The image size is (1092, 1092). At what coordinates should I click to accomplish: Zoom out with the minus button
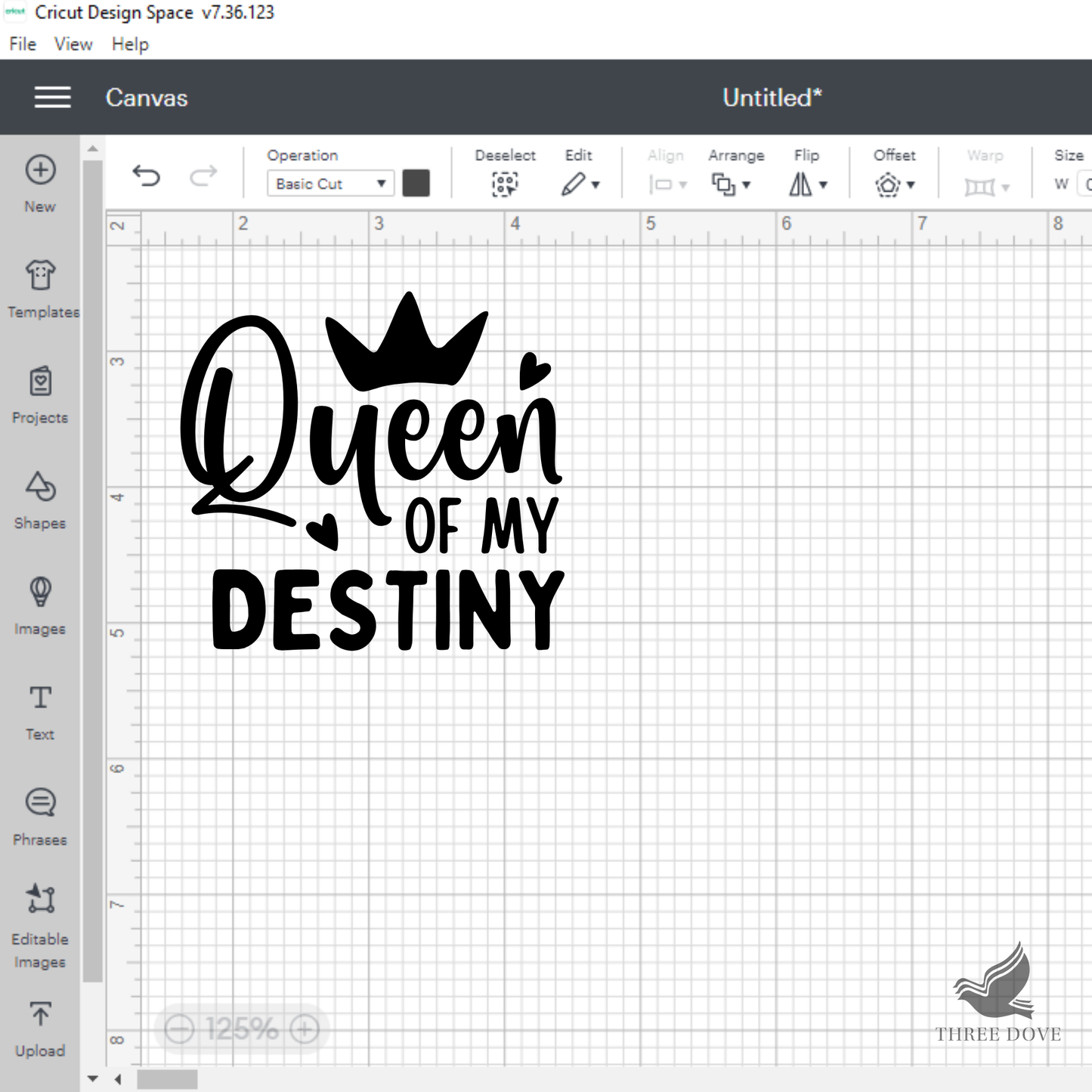click(x=179, y=1029)
